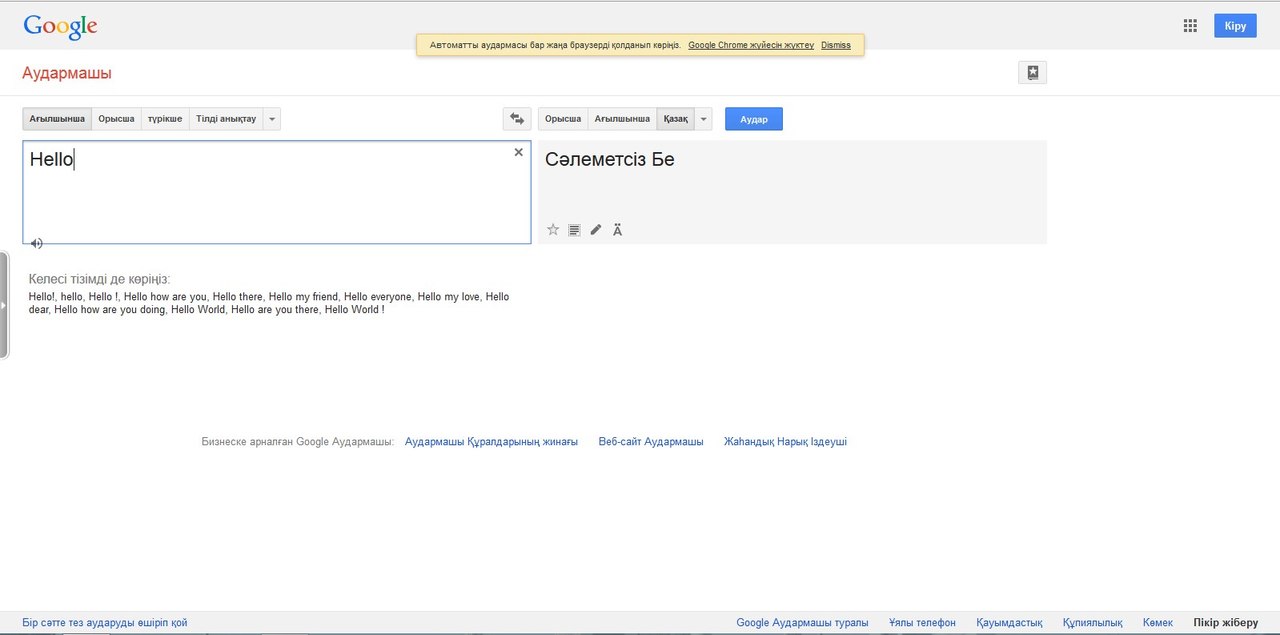This screenshot has height=635, width=1280.
Task: Click the Ä transliteration icon
Action: 617,230
